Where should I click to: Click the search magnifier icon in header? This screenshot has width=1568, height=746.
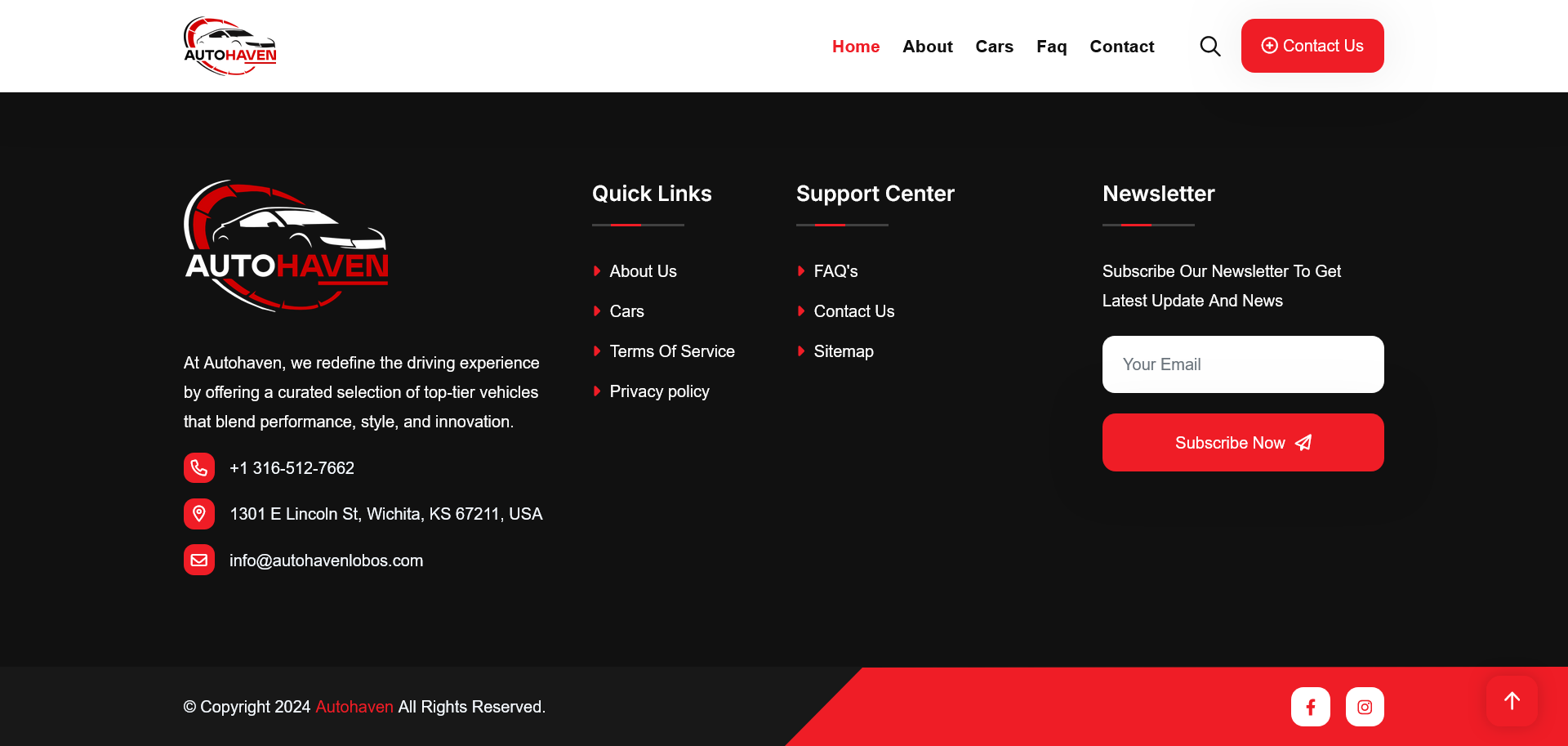(x=1209, y=47)
